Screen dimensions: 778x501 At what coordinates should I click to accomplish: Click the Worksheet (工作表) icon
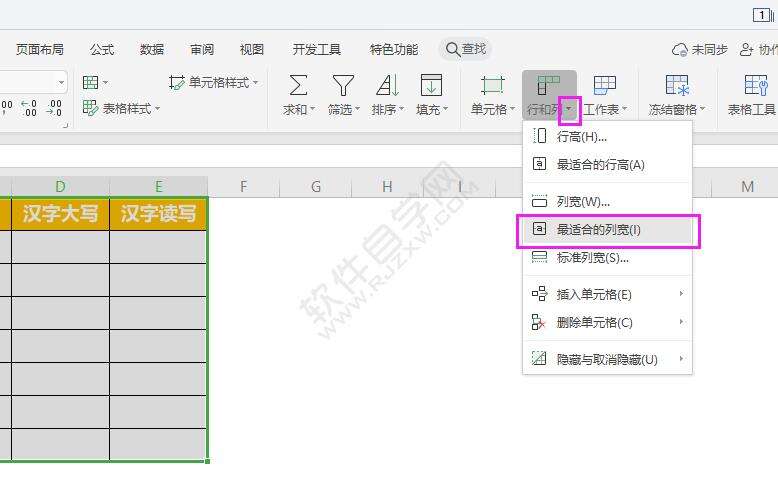604,85
